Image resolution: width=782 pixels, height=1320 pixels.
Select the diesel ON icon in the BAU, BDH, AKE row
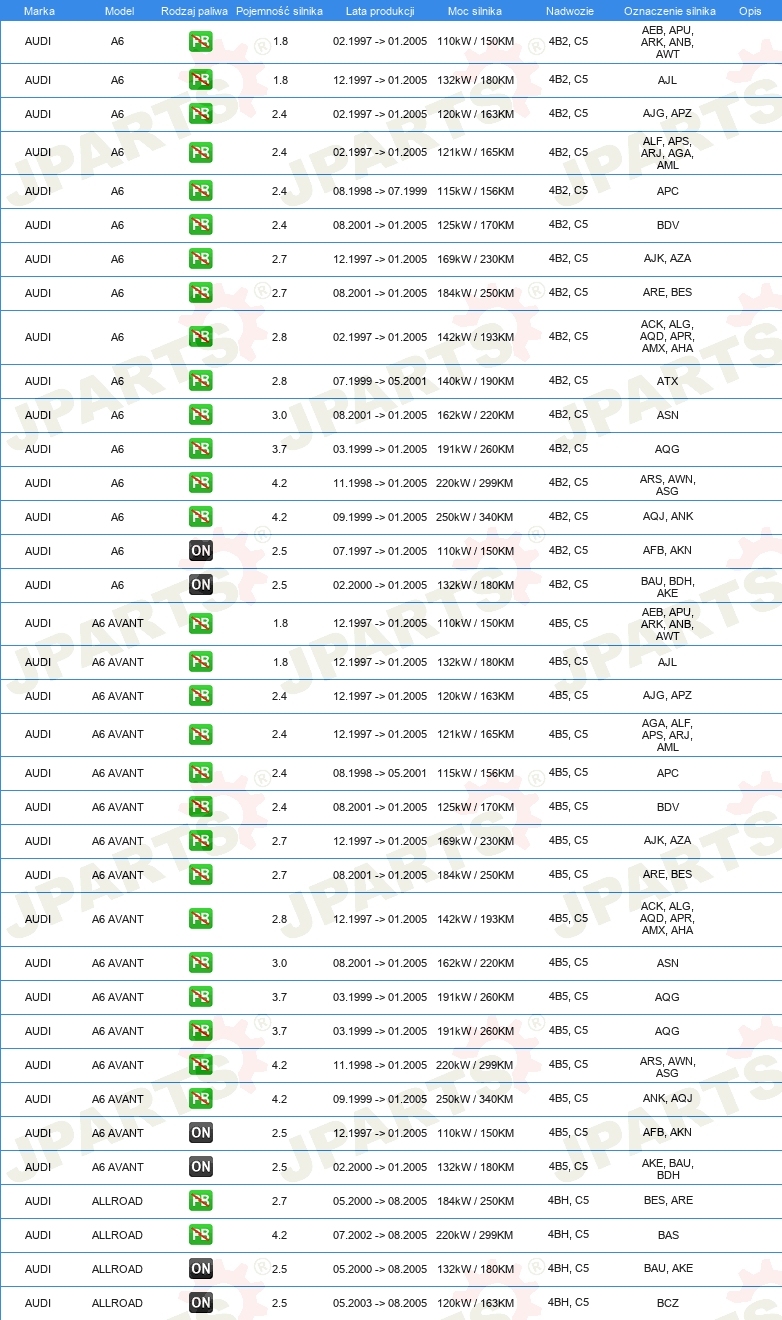coord(201,585)
